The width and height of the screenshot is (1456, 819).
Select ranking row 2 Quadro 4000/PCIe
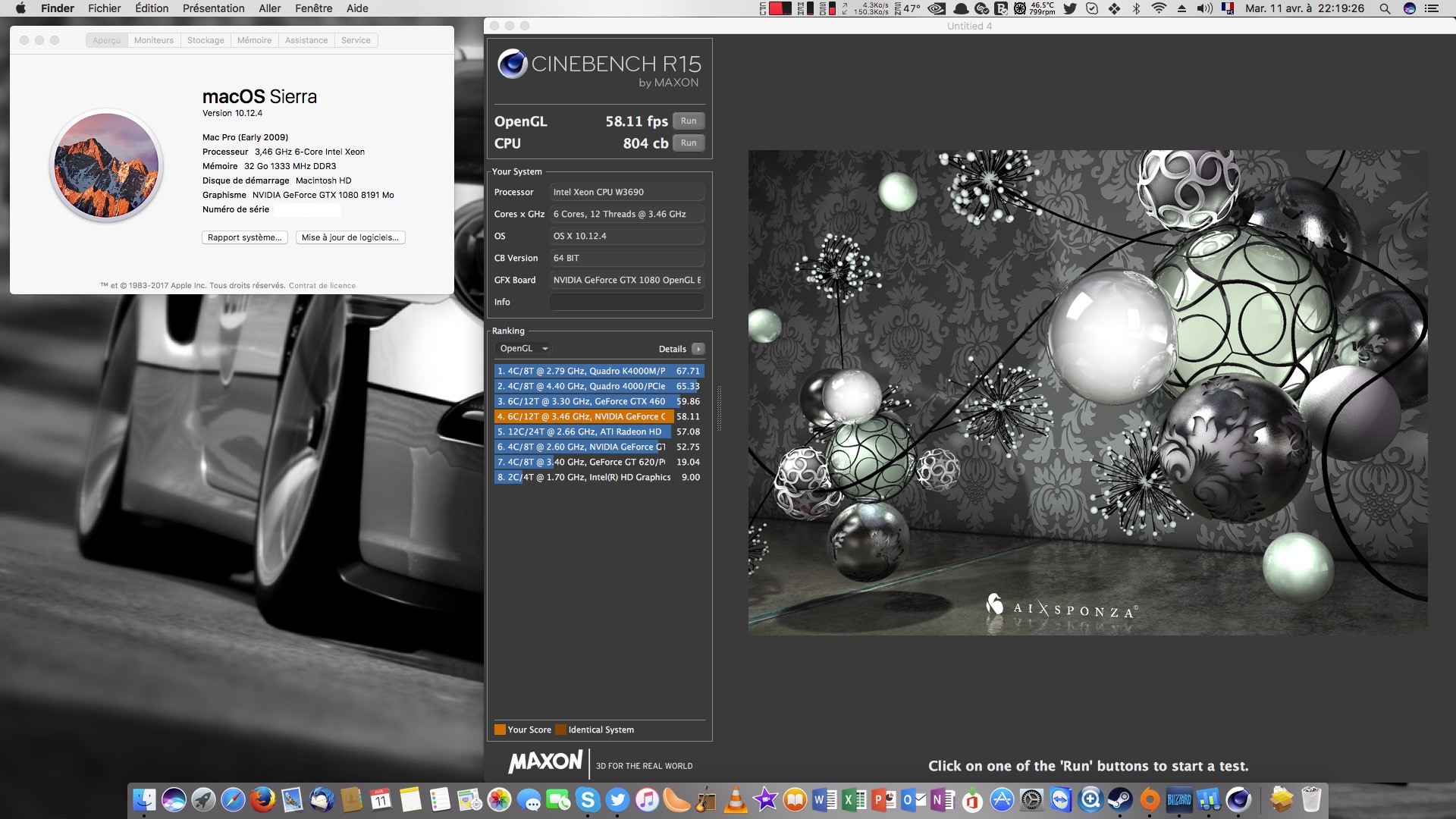pos(599,386)
